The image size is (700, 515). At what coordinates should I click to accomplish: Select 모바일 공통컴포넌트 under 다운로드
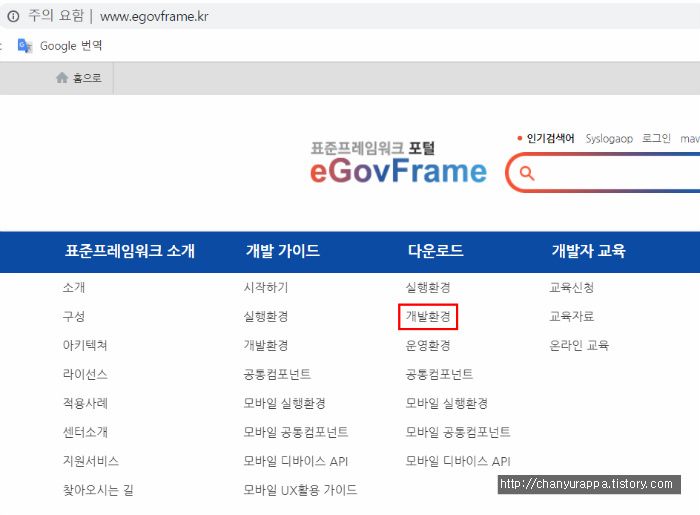tap(458, 432)
